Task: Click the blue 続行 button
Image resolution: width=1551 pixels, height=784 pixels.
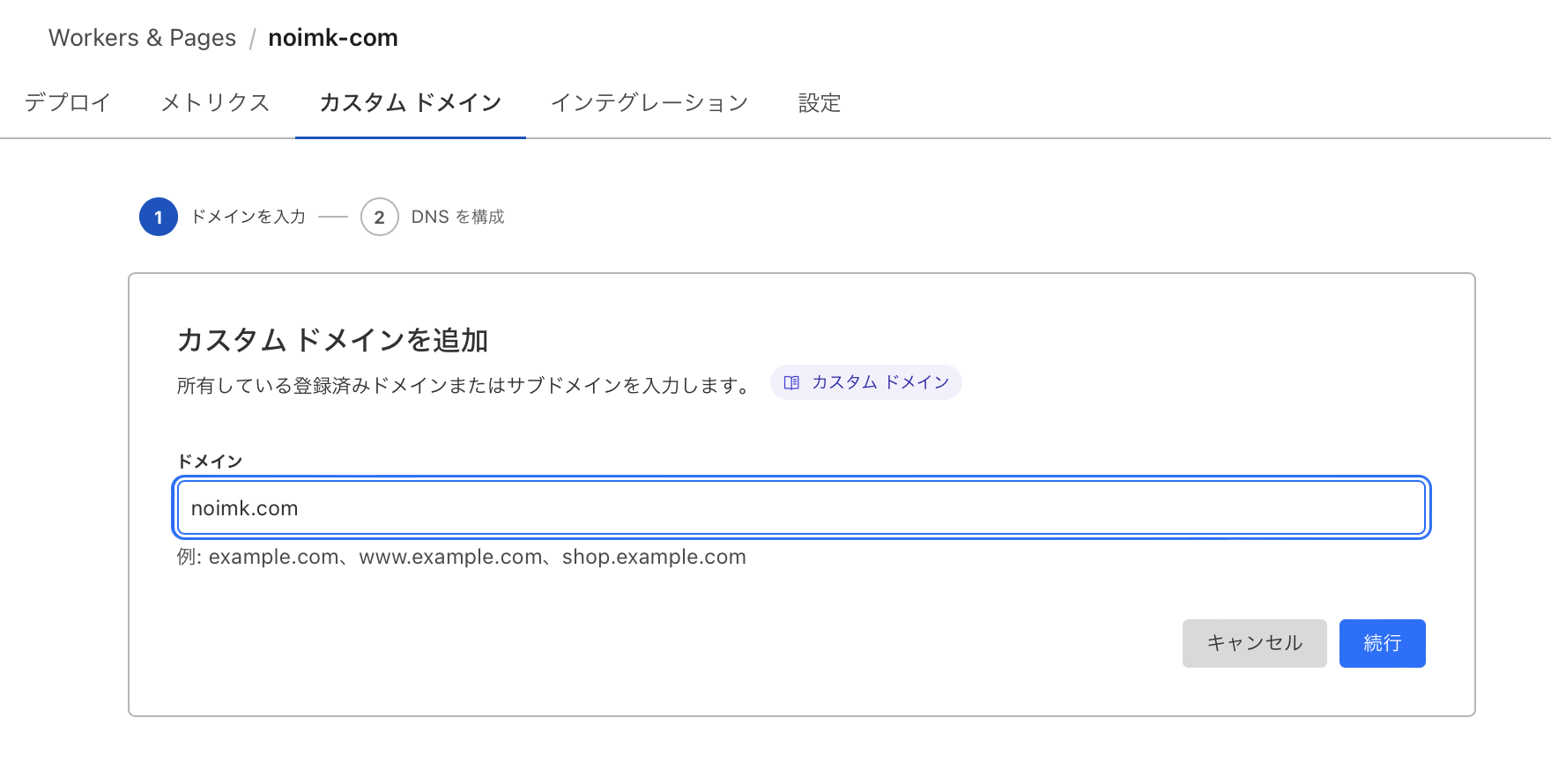Action: 1382,643
